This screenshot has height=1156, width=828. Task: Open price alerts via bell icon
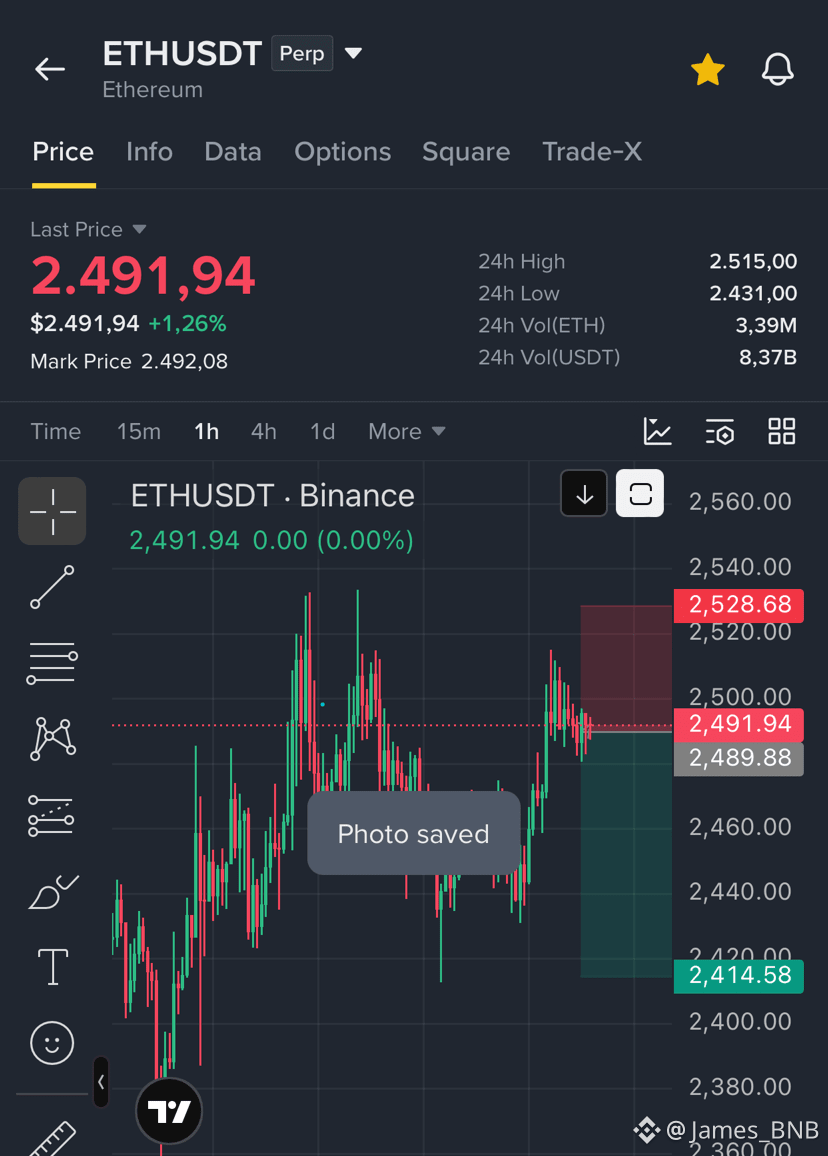coord(777,69)
